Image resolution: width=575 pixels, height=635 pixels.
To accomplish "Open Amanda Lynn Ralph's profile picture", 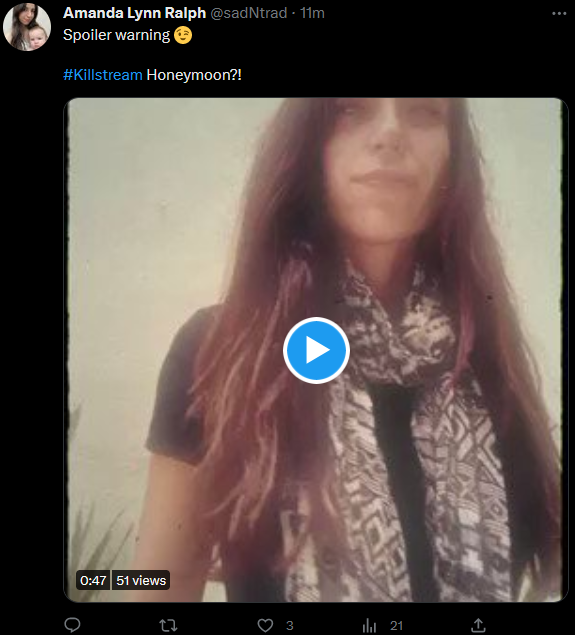I will pyautogui.click(x=27, y=27).
